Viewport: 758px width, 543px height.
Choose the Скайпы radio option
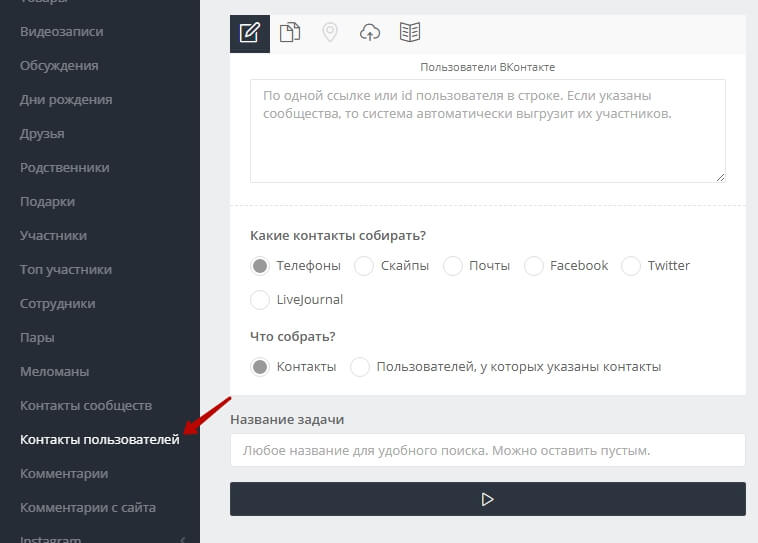point(364,266)
